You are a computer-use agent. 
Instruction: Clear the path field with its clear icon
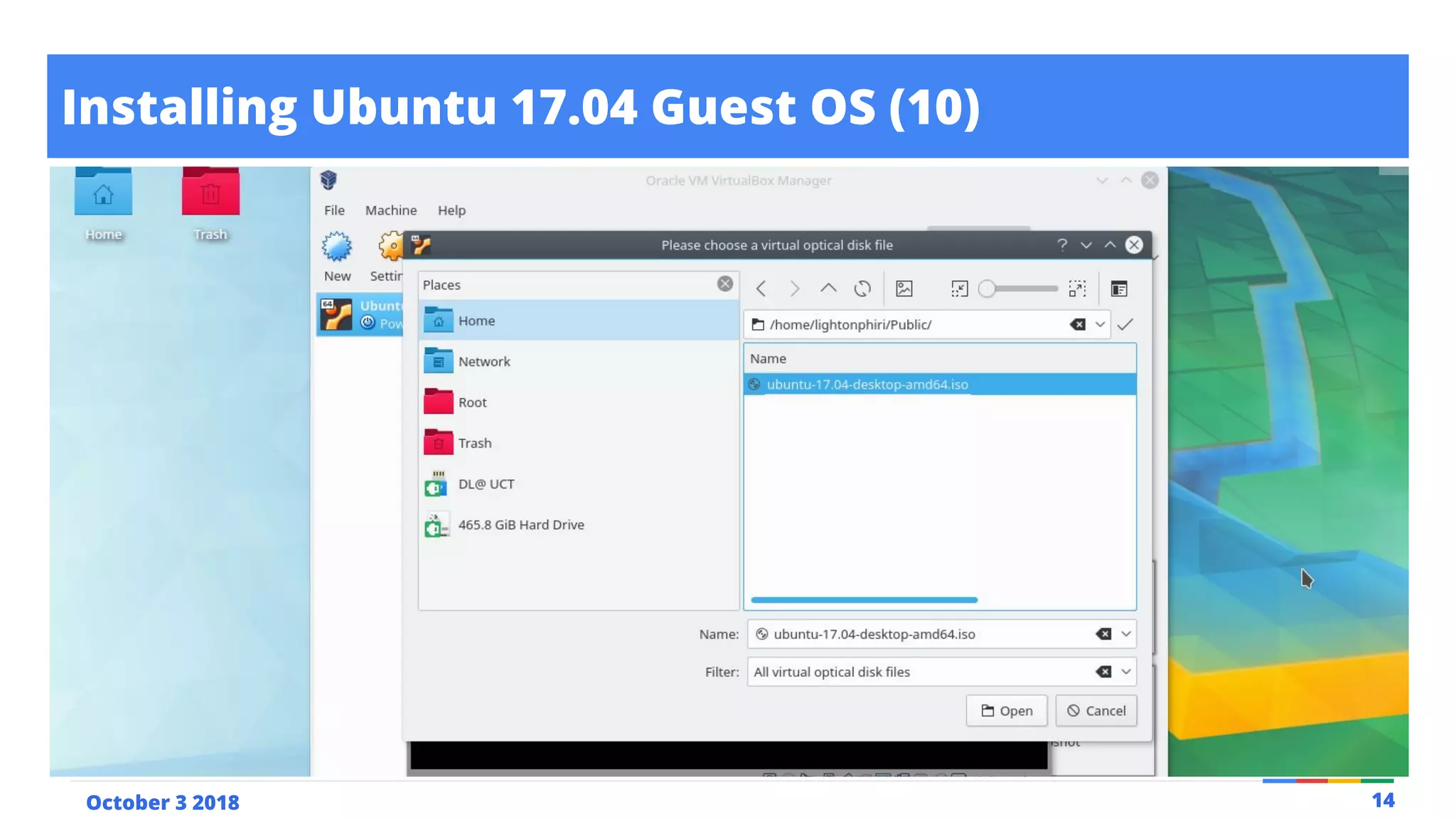tap(1078, 325)
